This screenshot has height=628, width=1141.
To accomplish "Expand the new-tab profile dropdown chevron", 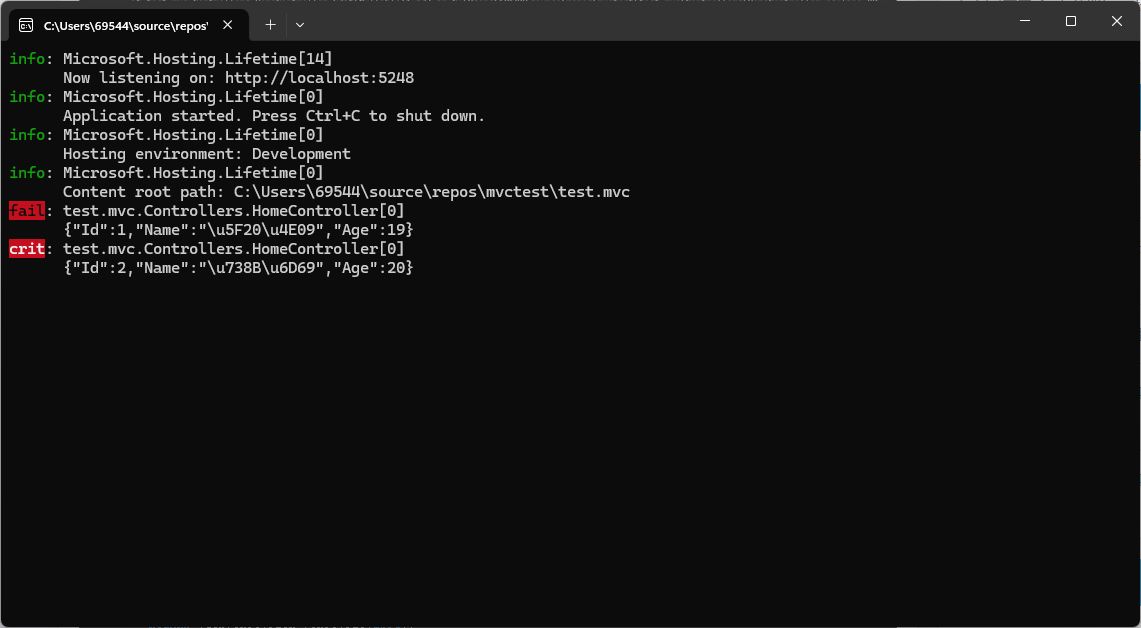I will click(300, 24).
